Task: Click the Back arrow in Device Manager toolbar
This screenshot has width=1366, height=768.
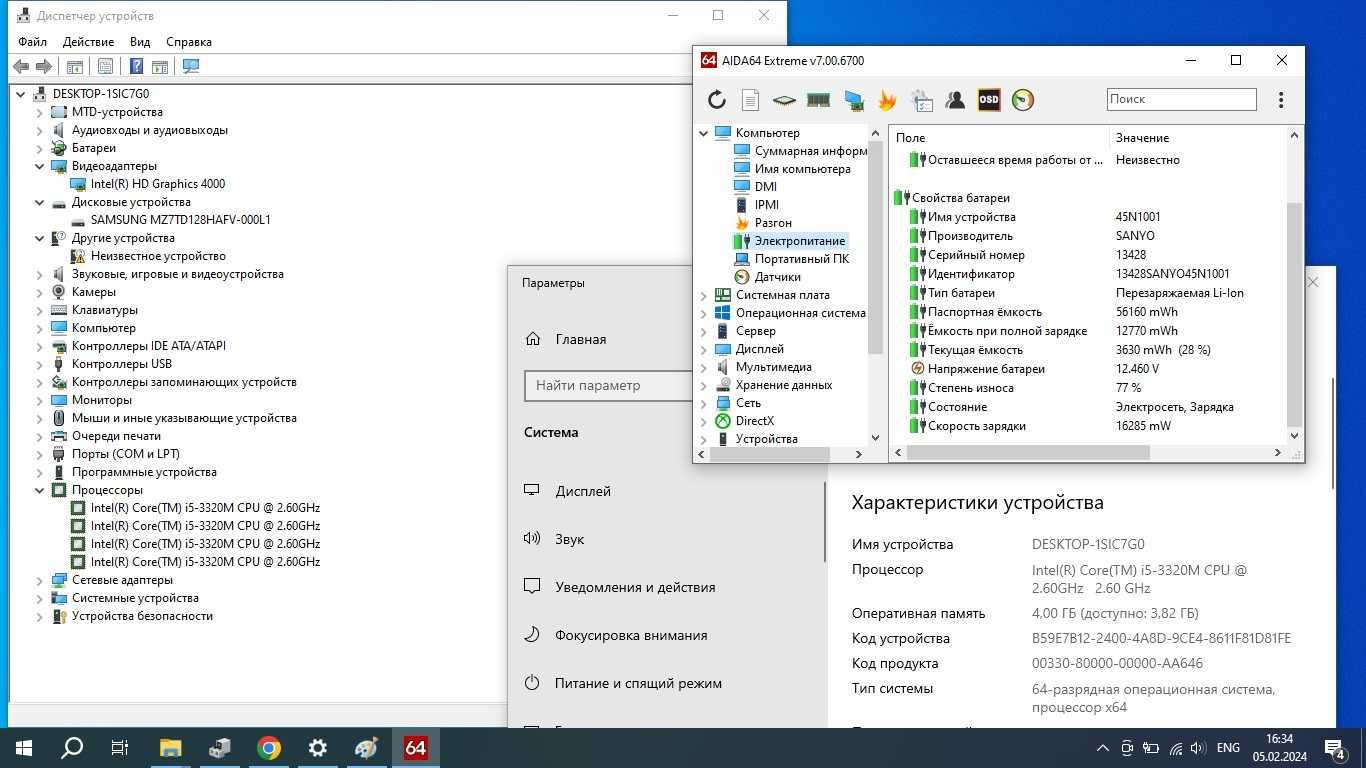Action: (x=21, y=66)
